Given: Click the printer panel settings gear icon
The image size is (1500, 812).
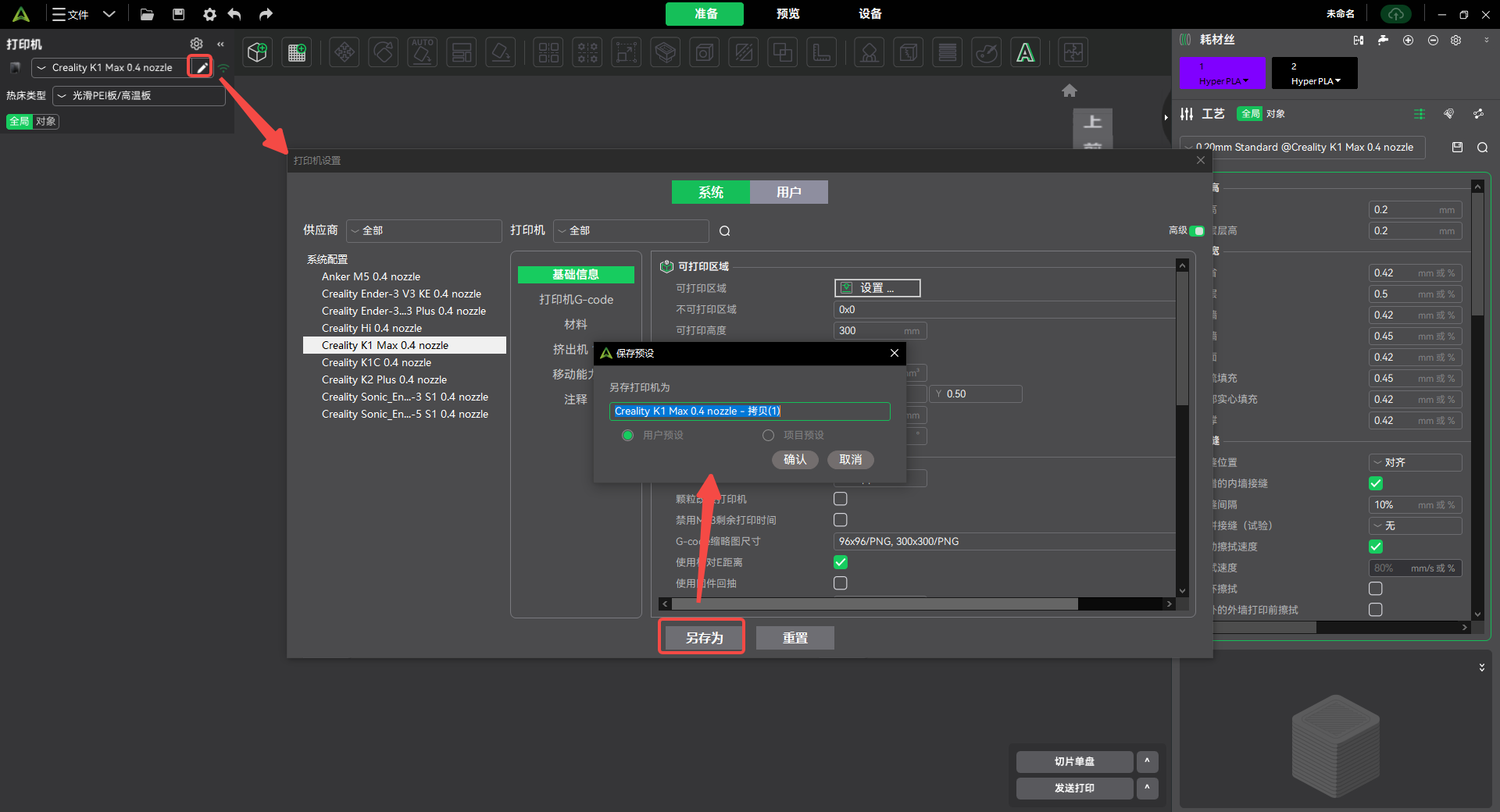Looking at the screenshot, I should point(197,44).
